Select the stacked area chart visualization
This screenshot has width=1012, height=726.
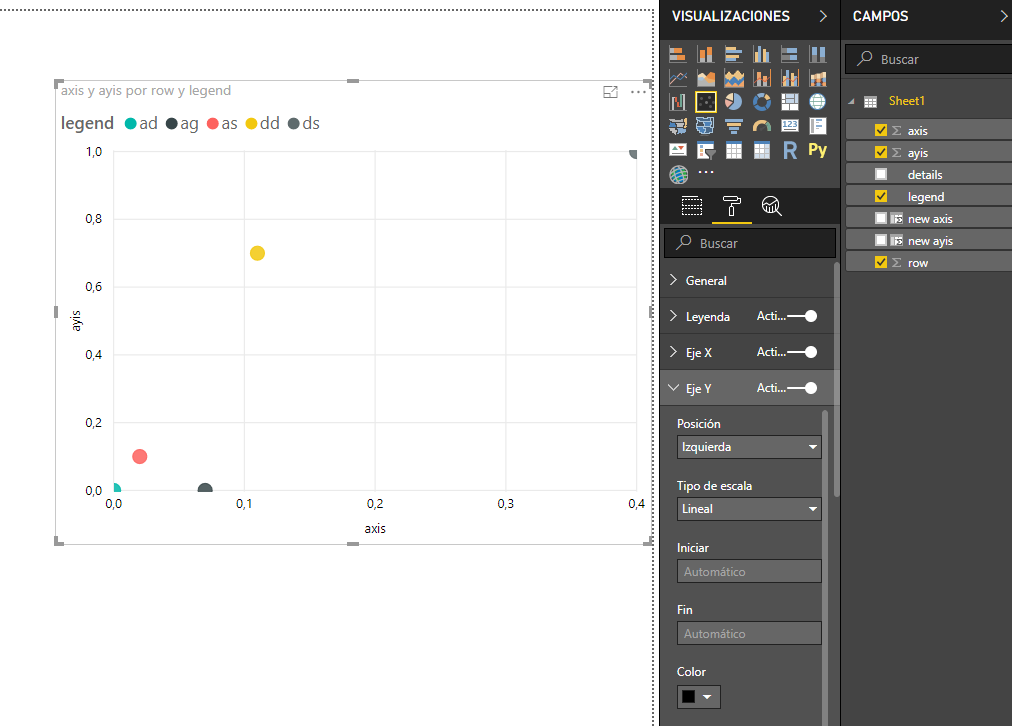pos(734,78)
